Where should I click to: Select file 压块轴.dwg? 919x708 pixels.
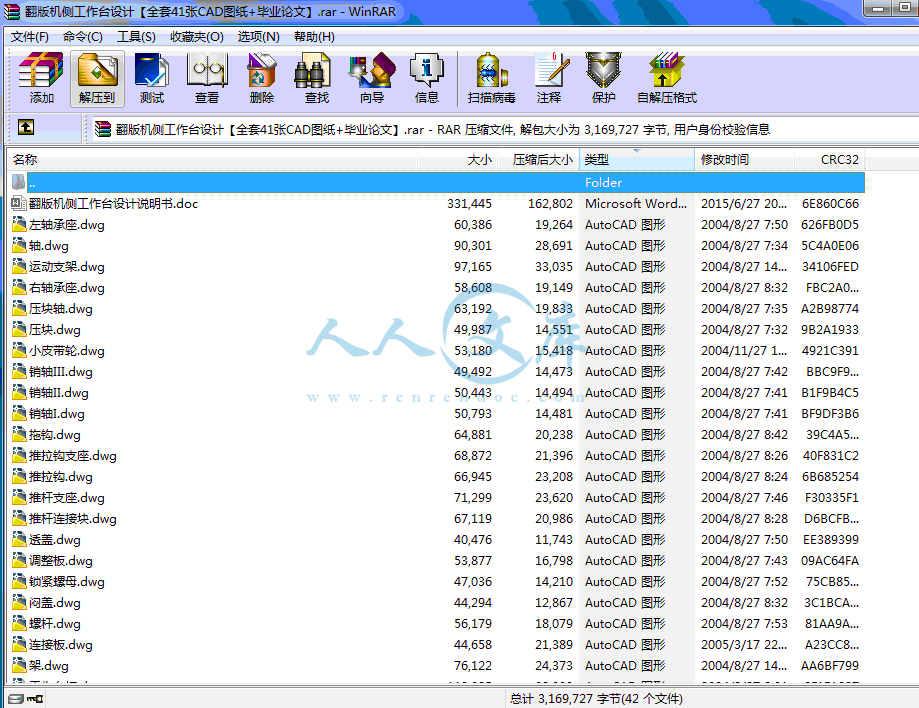(x=61, y=309)
